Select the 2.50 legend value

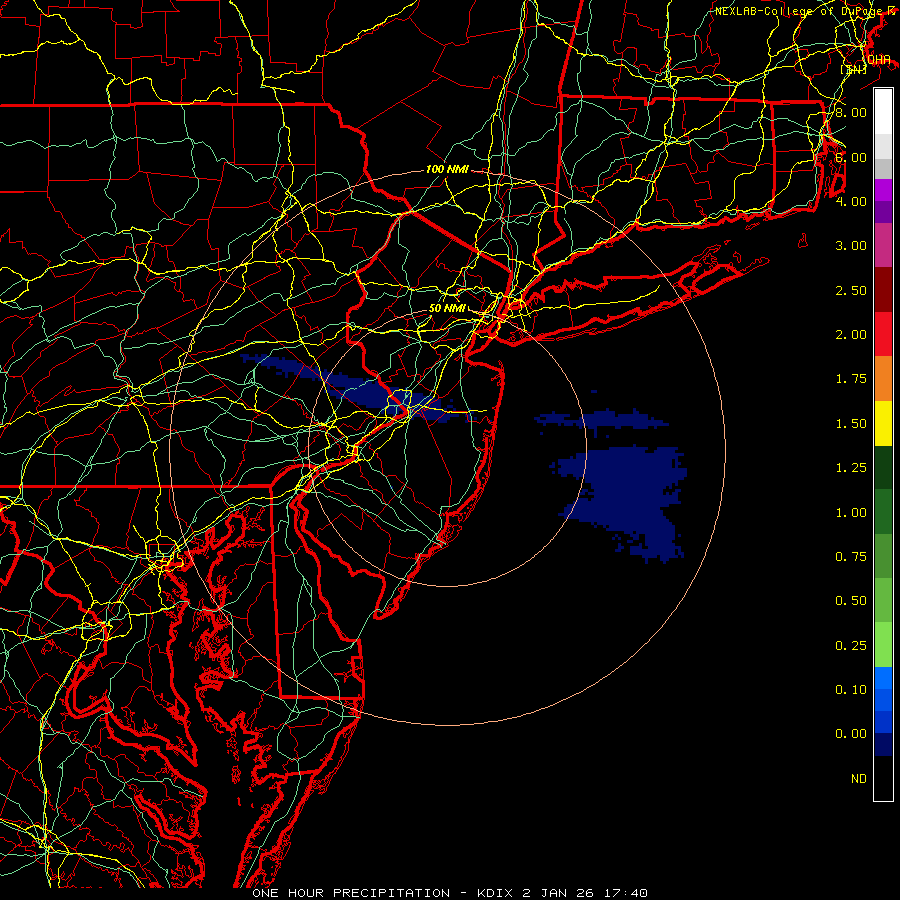[x=851, y=290]
